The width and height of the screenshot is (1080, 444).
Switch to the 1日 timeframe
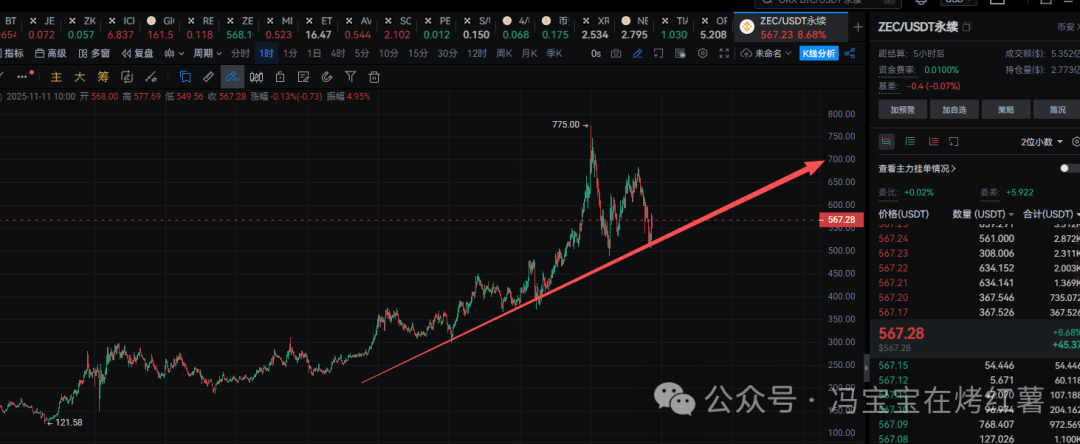click(x=314, y=53)
